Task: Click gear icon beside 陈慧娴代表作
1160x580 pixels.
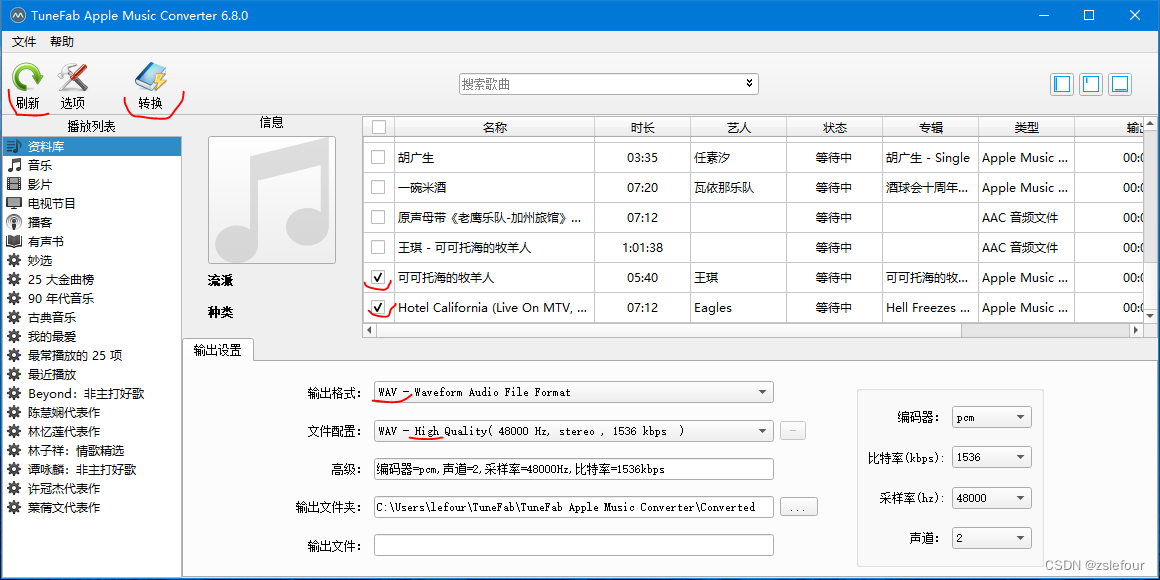Action: click(13, 412)
